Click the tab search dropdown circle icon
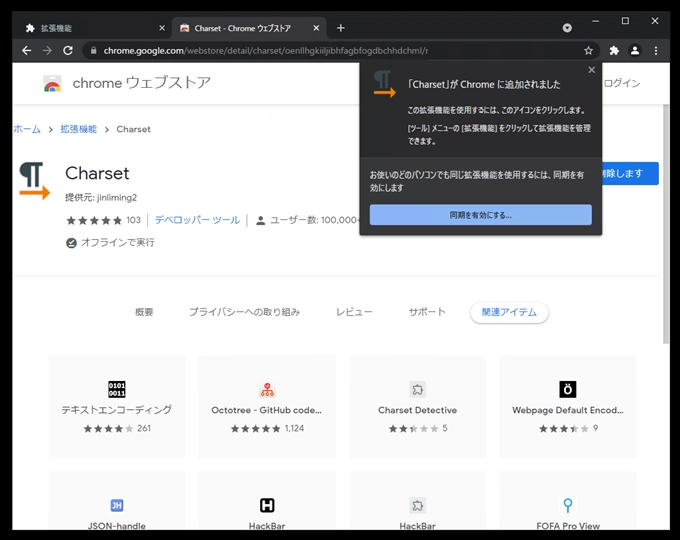This screenshot has height=540, width=680. pyautogui.click(x=567, y=28)
